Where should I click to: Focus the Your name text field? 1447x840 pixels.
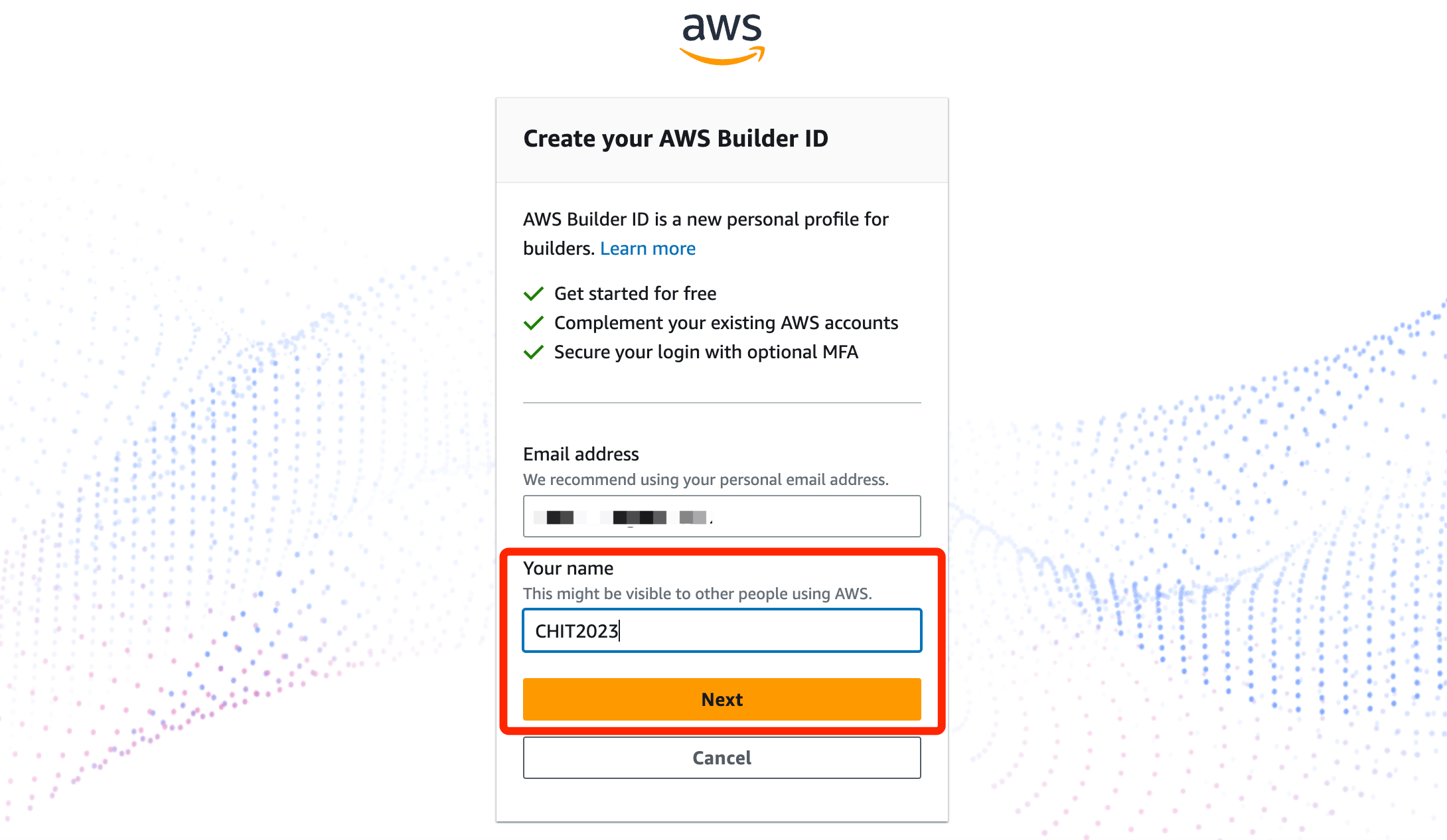pos(722,630)
